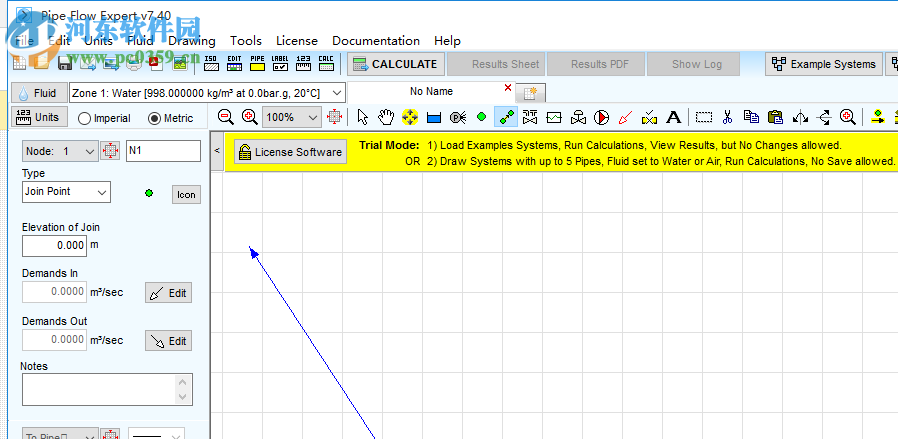
Task: Click the Example Systems button
Action: (x=824, y=64)
